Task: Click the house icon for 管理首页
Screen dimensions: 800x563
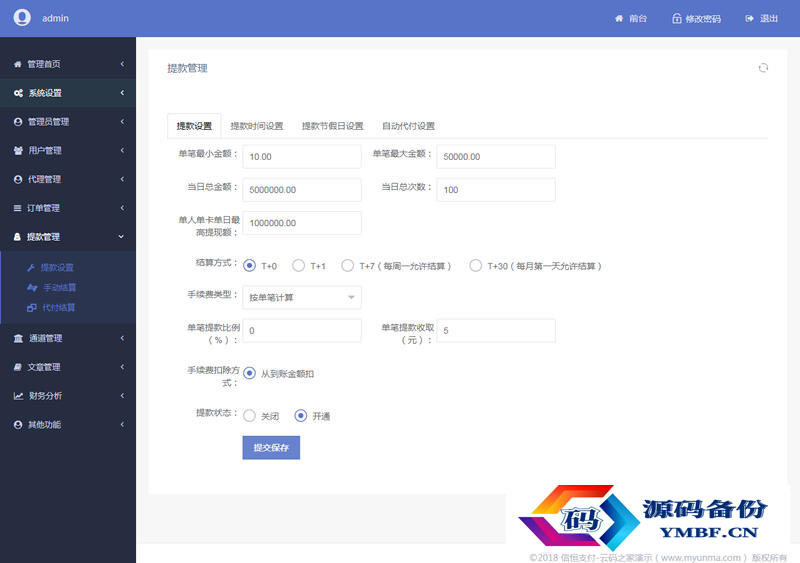Action: coord(18,64)
